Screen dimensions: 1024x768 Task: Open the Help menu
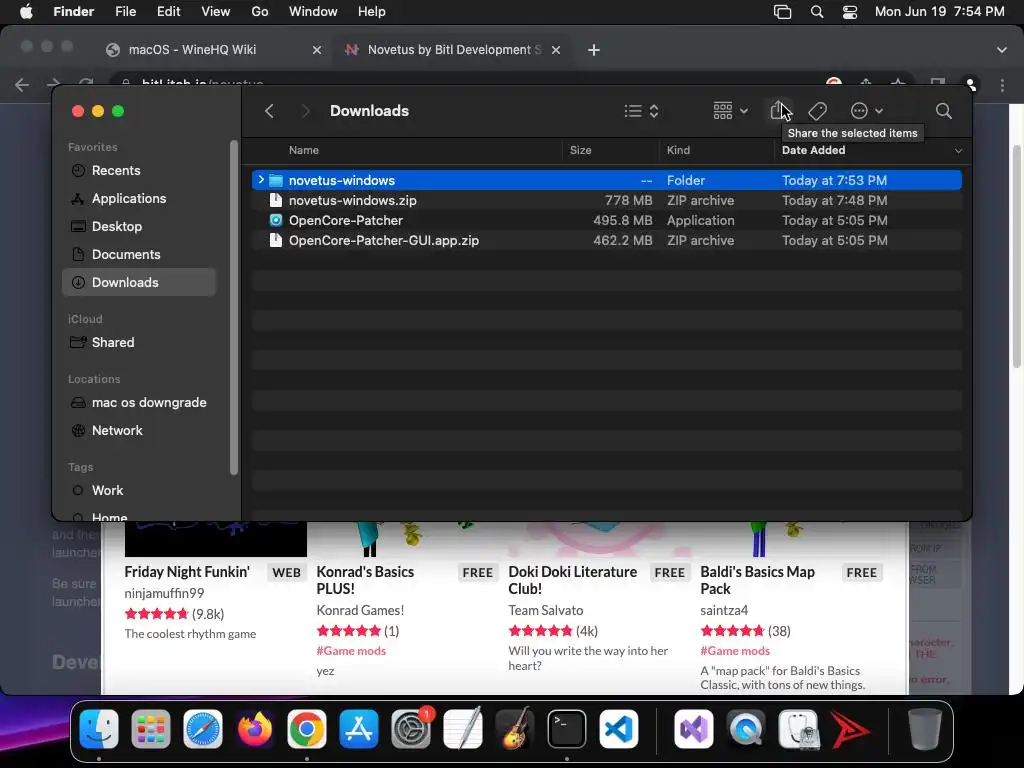[372, 12]
